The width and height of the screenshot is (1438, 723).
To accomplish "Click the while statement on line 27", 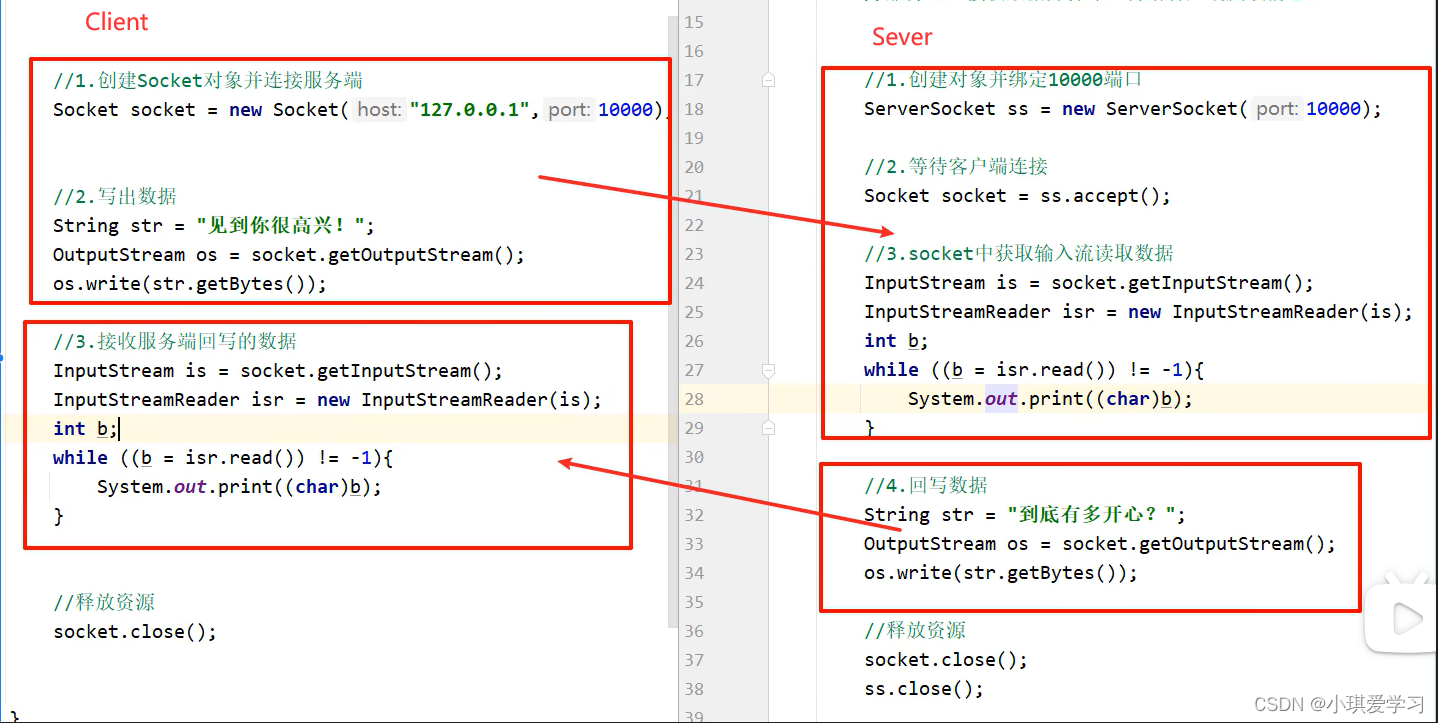I will 1034,370.
